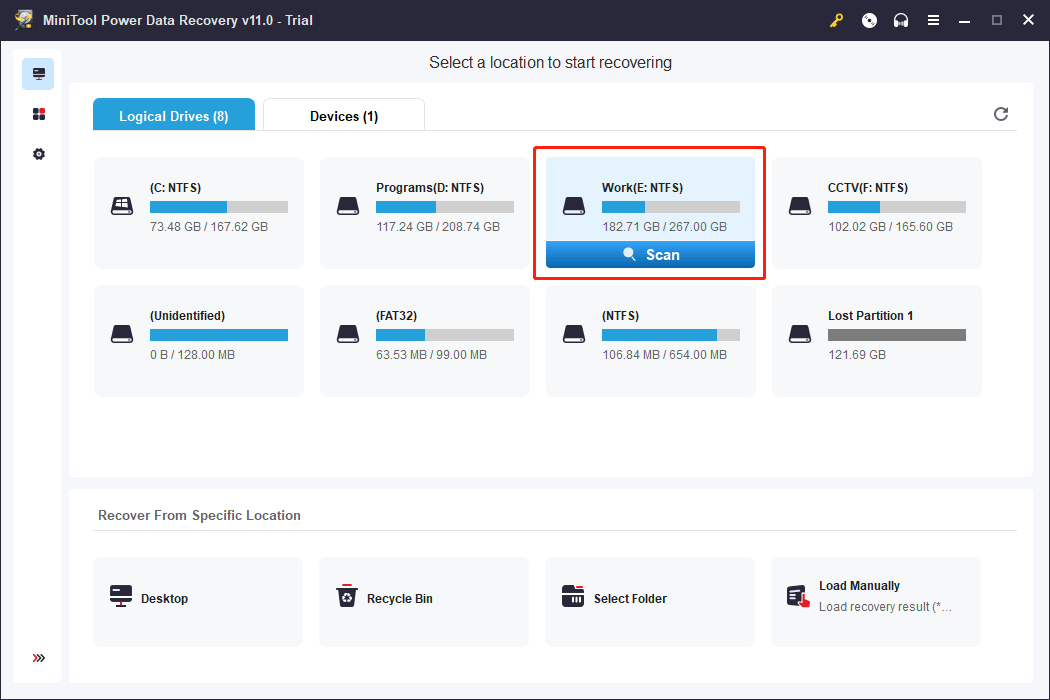
Task: Click the headphones support icon
Action: [x=901, y=20]
